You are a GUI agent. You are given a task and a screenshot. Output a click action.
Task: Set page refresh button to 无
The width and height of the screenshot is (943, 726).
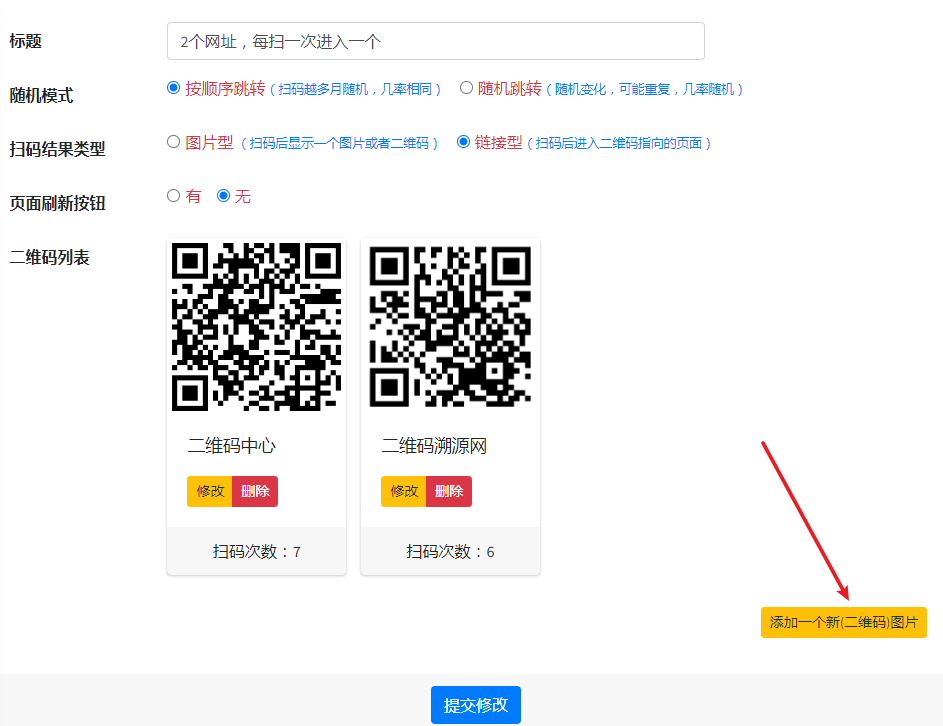(x=223, y=195)
